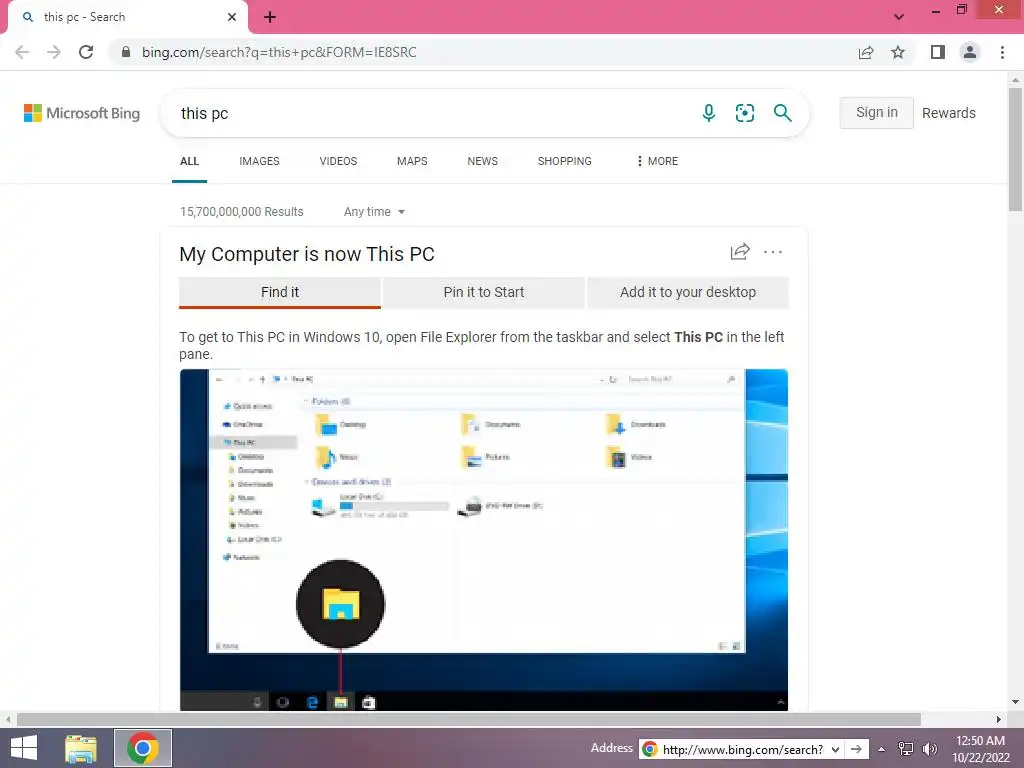Expand the taskbar Address dropdown
This screenshot has width=1024, height=768.
pos(835,749)
